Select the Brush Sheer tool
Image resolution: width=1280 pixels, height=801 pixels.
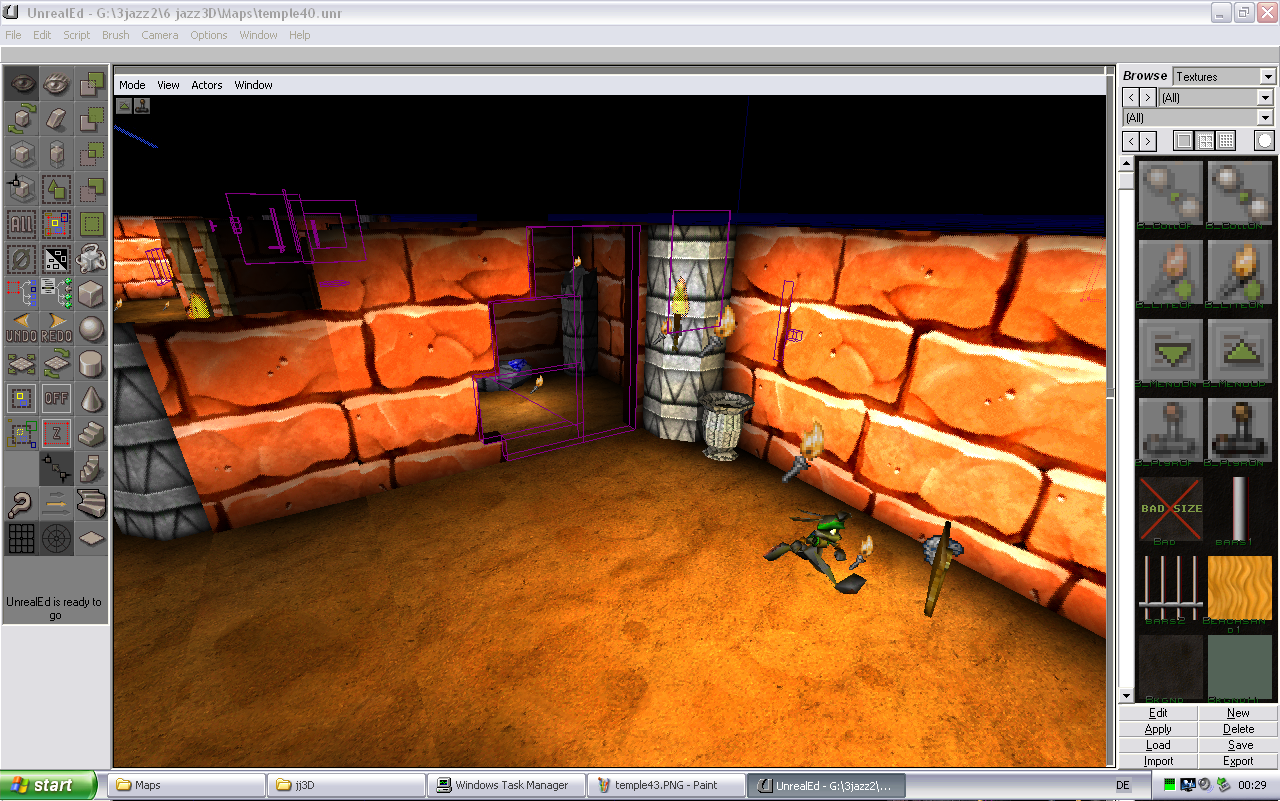[x=56, y=119]
